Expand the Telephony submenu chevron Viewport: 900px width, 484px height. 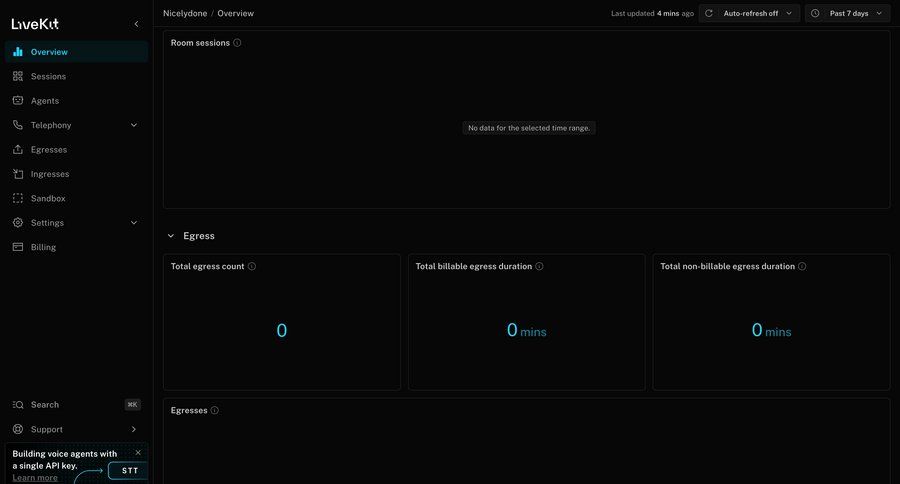pyautogui.click(x=134, y=125)
